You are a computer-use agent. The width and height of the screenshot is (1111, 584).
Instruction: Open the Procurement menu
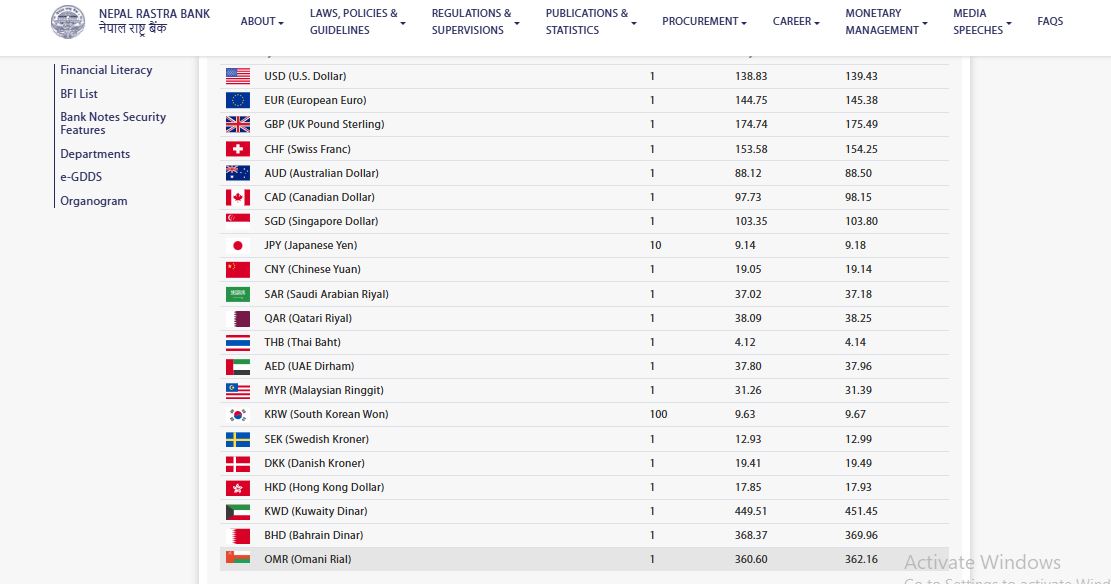[705, 22]
